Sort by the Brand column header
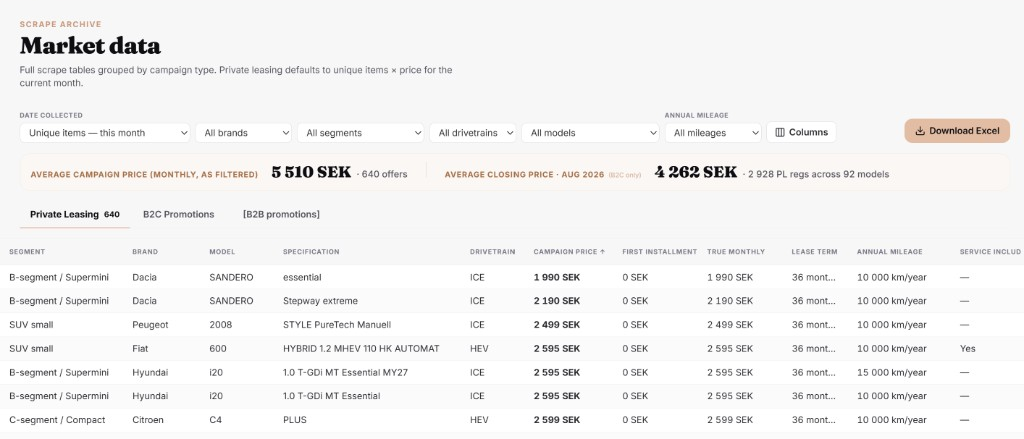1024x439 pixels. click(x=145, y=252)
